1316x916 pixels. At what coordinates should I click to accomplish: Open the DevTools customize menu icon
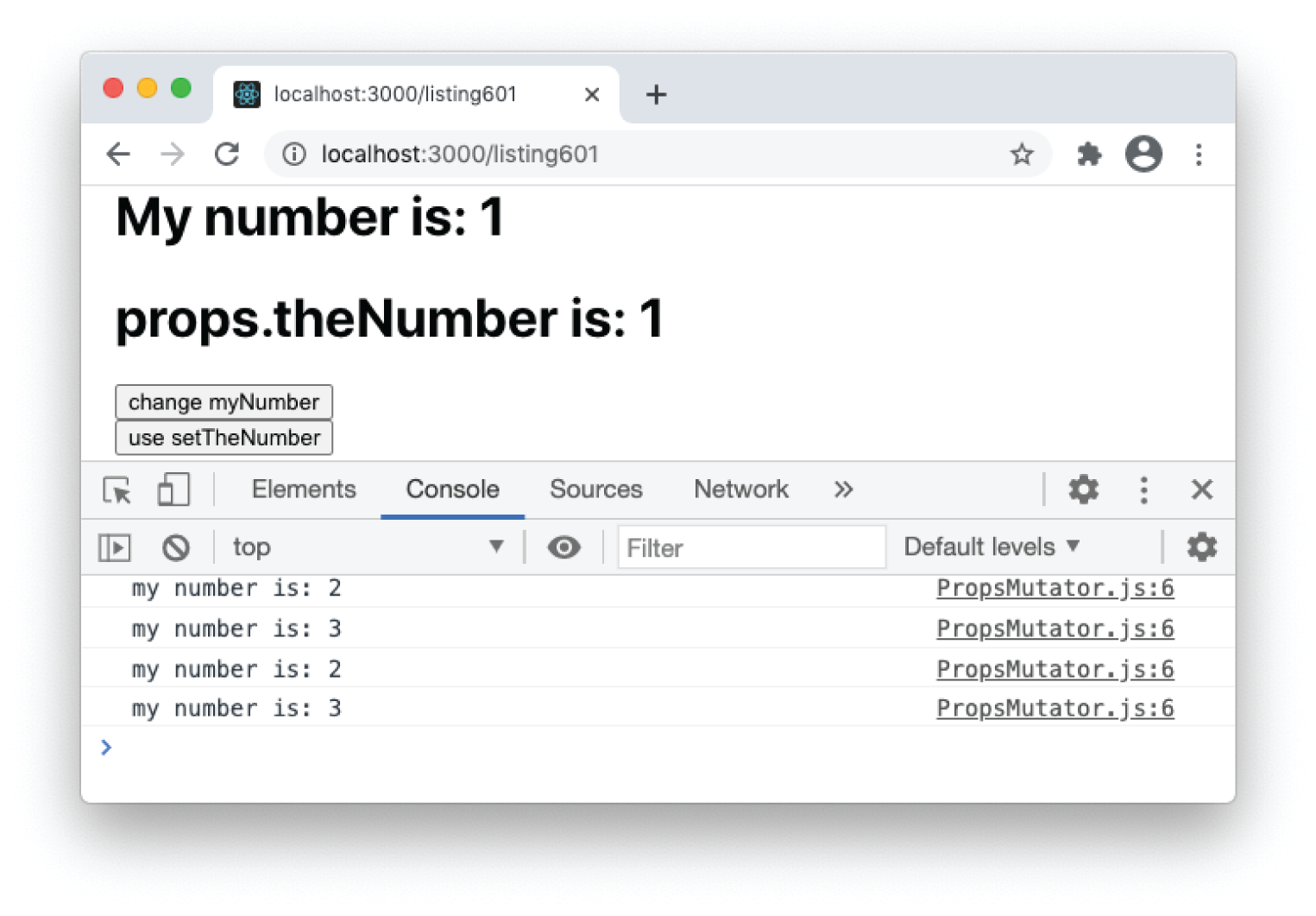point(1143,490)
